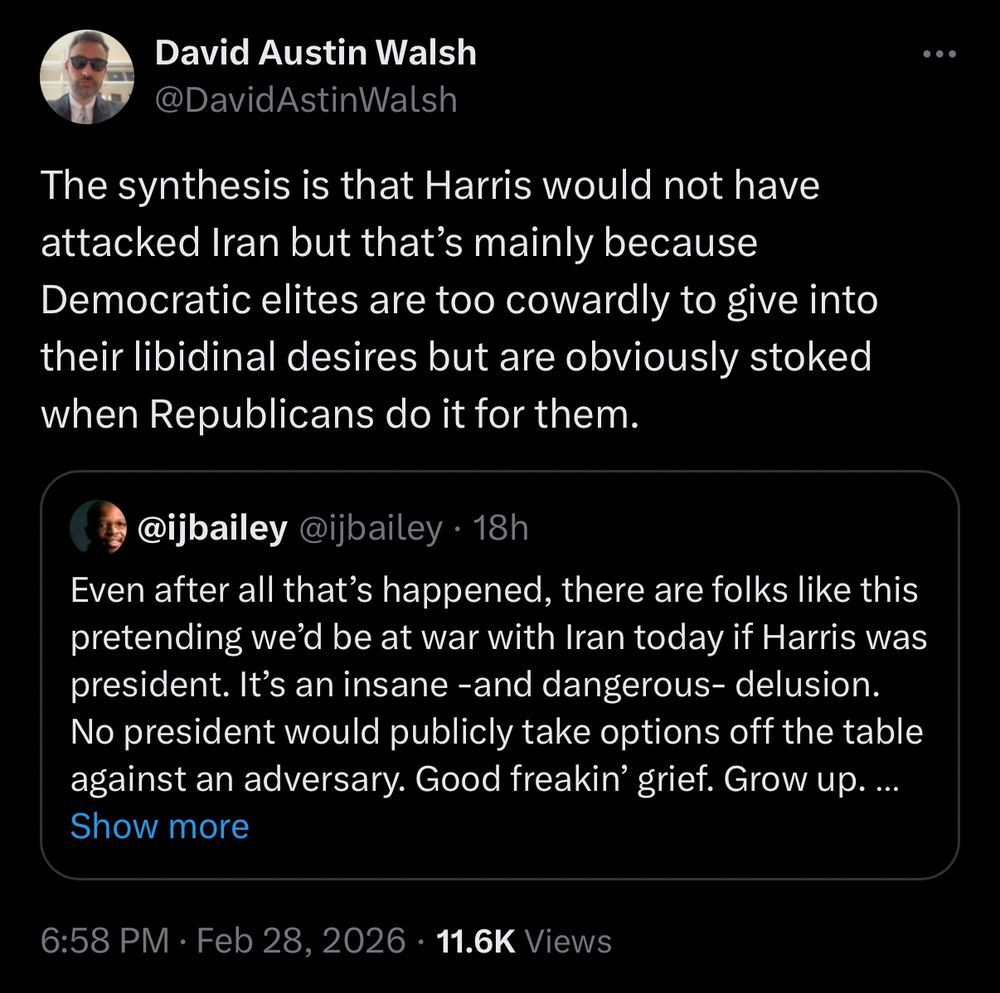Expand quoted post with Show more
Viewport: 1000px width, 993px height.
(x=160, y=827)
